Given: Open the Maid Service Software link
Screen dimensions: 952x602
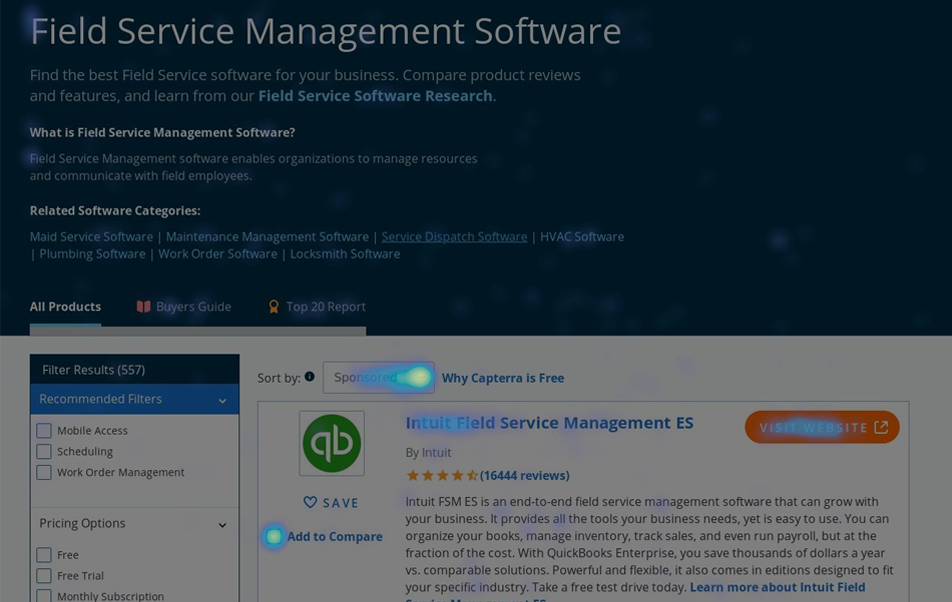Looking at the screenshot, I should click(92, 237).
